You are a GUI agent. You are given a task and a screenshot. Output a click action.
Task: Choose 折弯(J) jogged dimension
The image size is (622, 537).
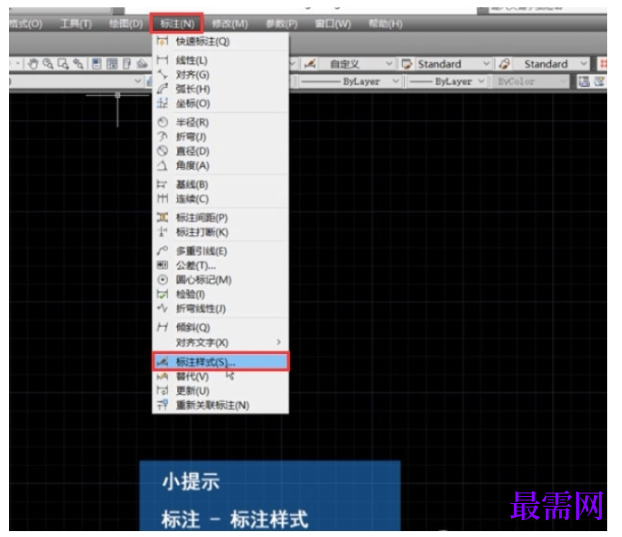pyautogui.click(x=221, y=137)
